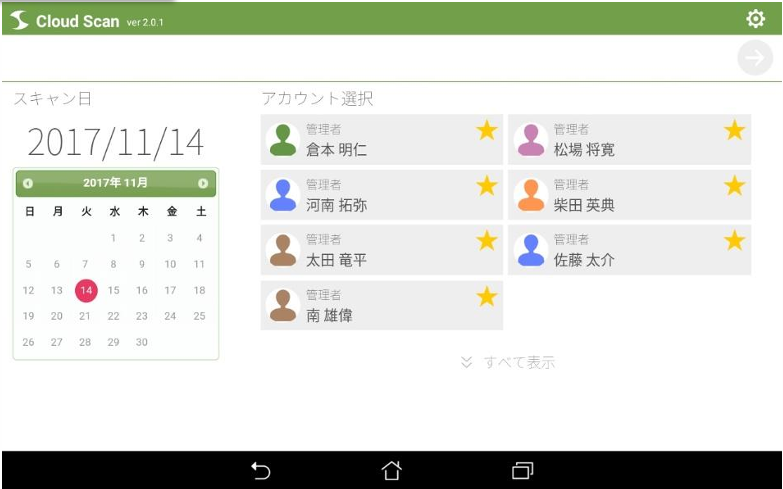Pick calendar day 18
The width and height of the screenshot is (783, 489).
pyautogui.click(x=199, y=290)
